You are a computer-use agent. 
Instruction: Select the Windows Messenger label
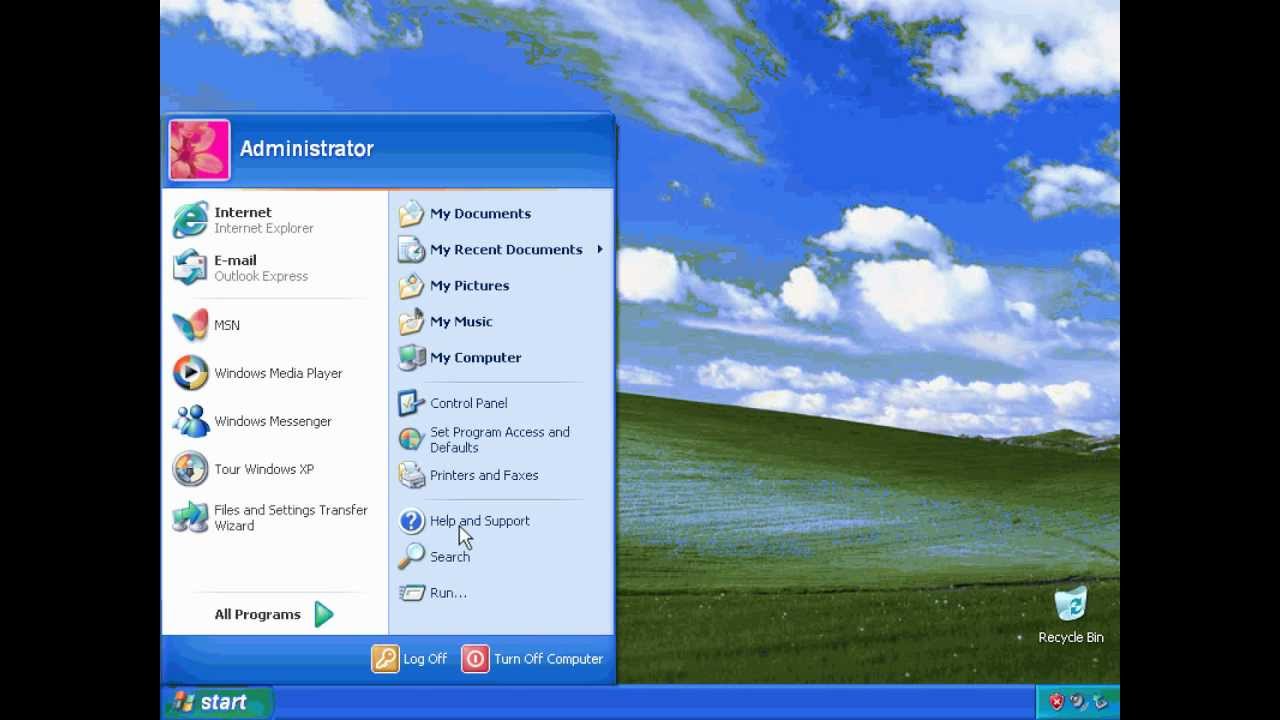[x=272, y=421]
